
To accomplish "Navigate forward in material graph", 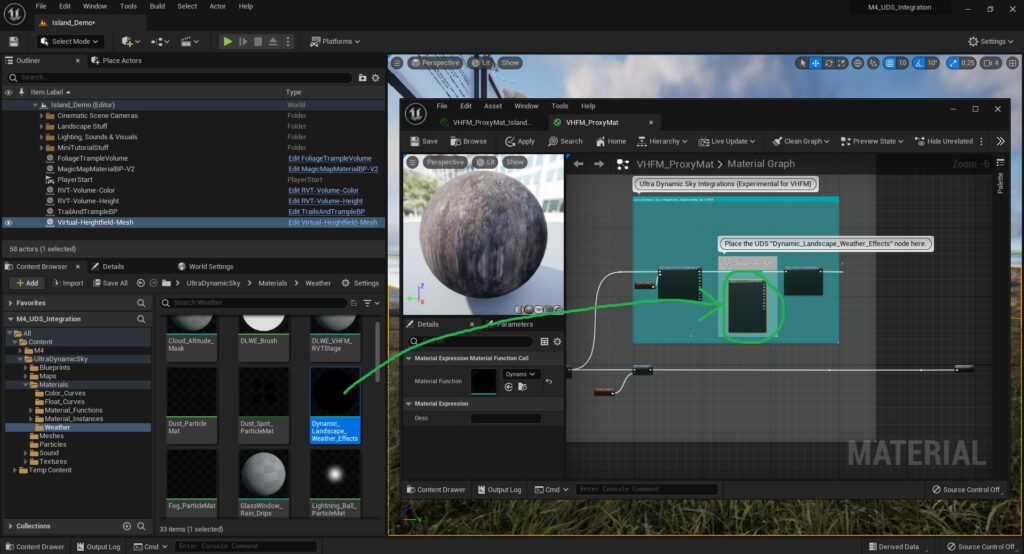I will [599, 164].
